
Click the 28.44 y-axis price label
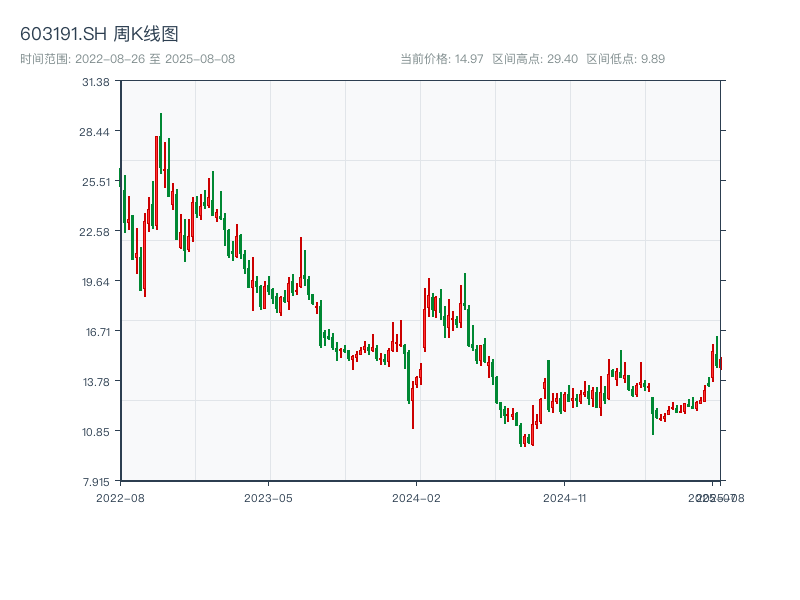click(96, 132)
